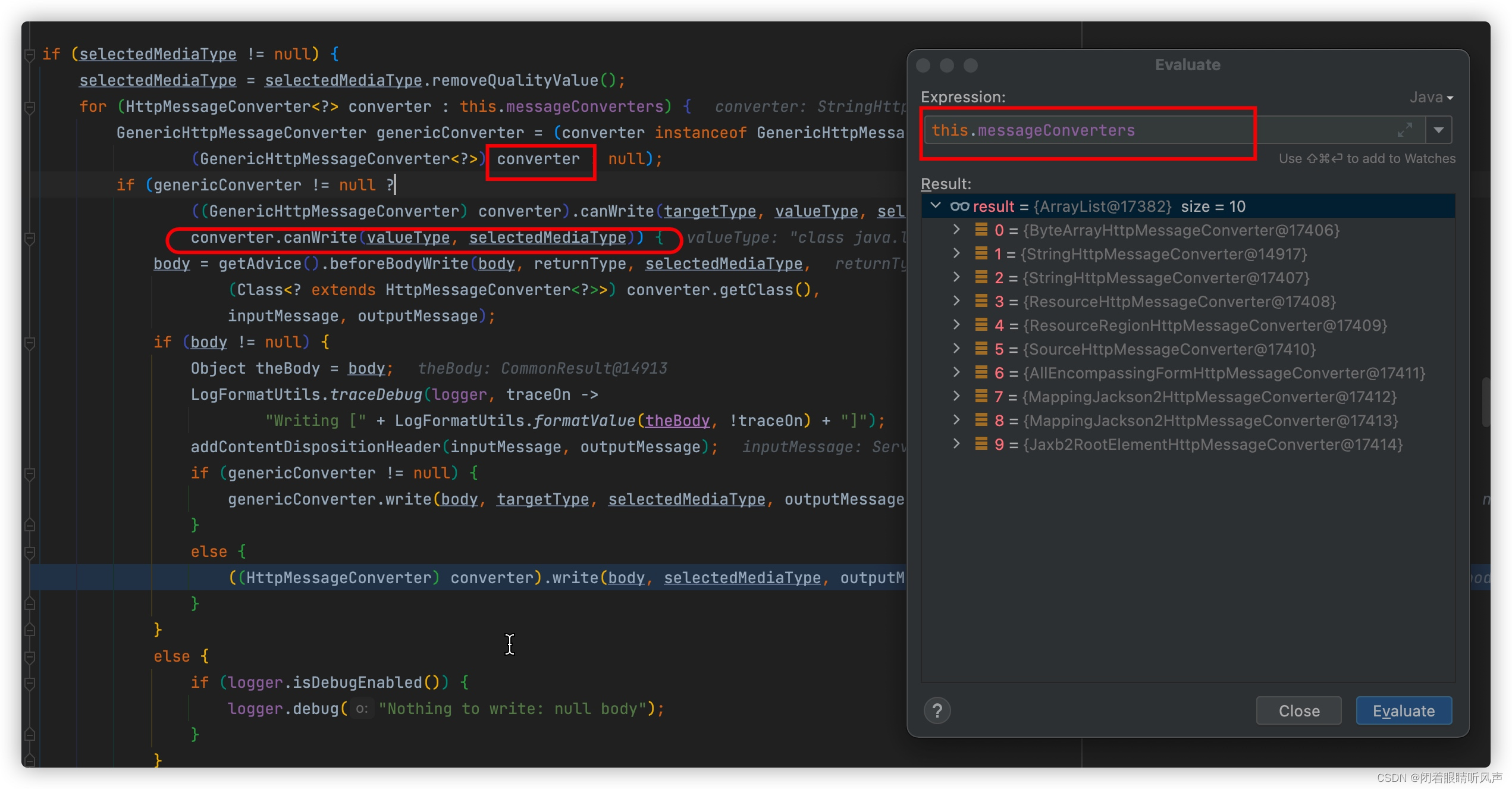Viewport: 1512px width, 789px height.
Task: Click the watch glasses icon beside result
Action: click(x=959, y=206)
